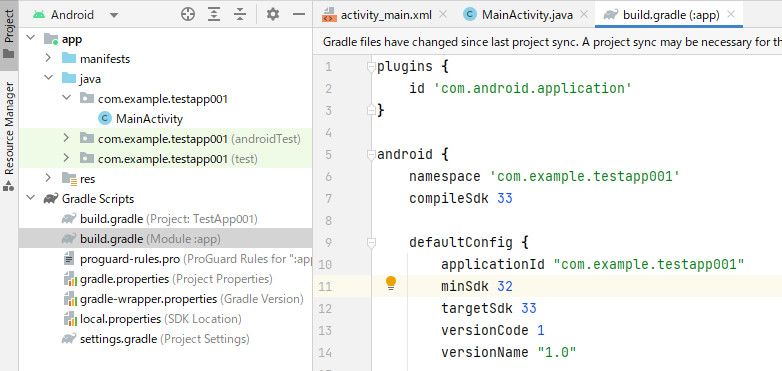782x371 pixels.
Task: Click the compileSdk value 33
Action: point(505,198)
